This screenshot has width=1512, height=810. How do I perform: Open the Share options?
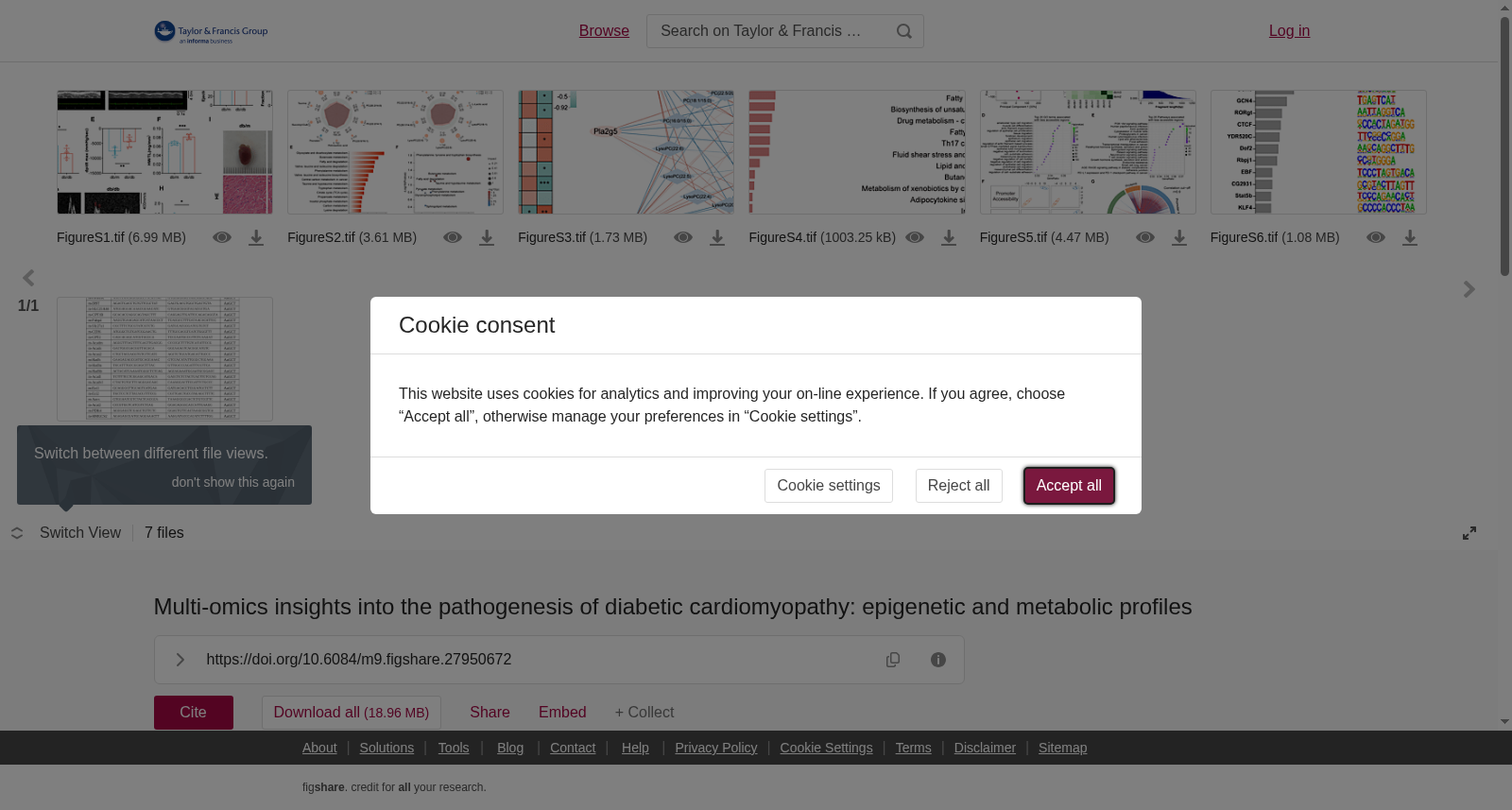pyautogui.click(x=490, y=713)
